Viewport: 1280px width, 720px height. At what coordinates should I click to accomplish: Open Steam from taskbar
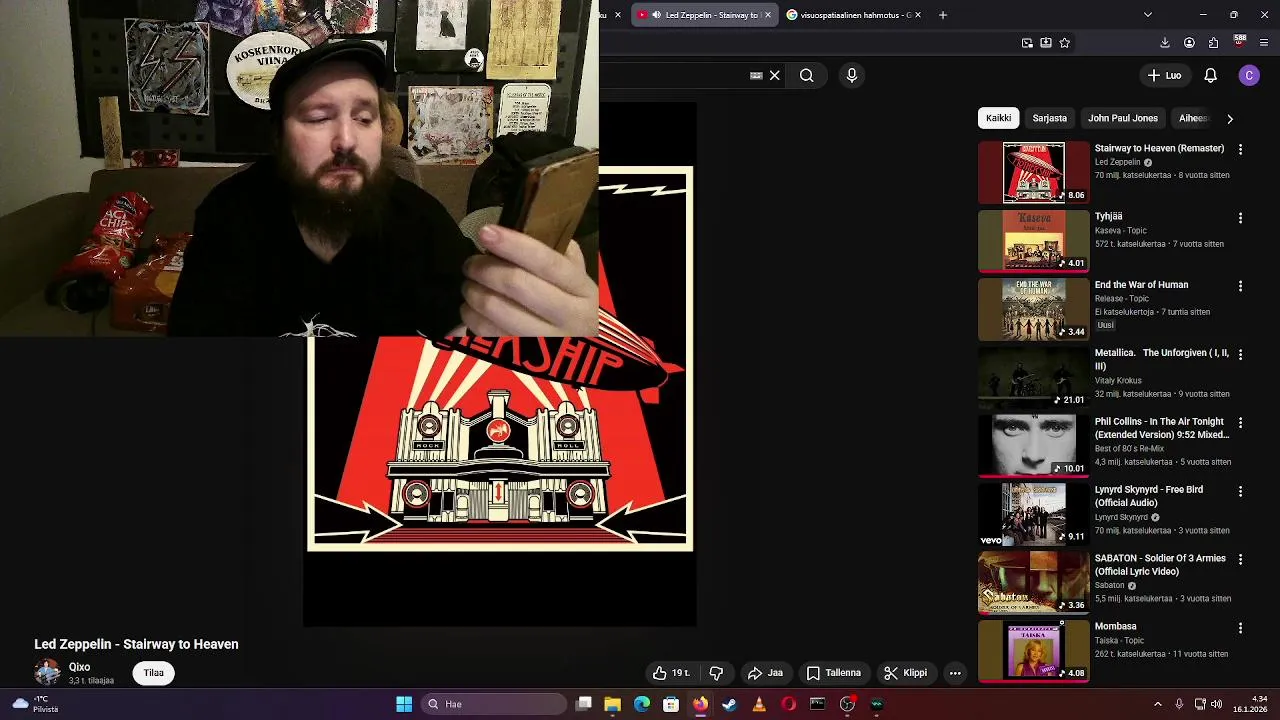pyautogui.click(x=730, y=704)
